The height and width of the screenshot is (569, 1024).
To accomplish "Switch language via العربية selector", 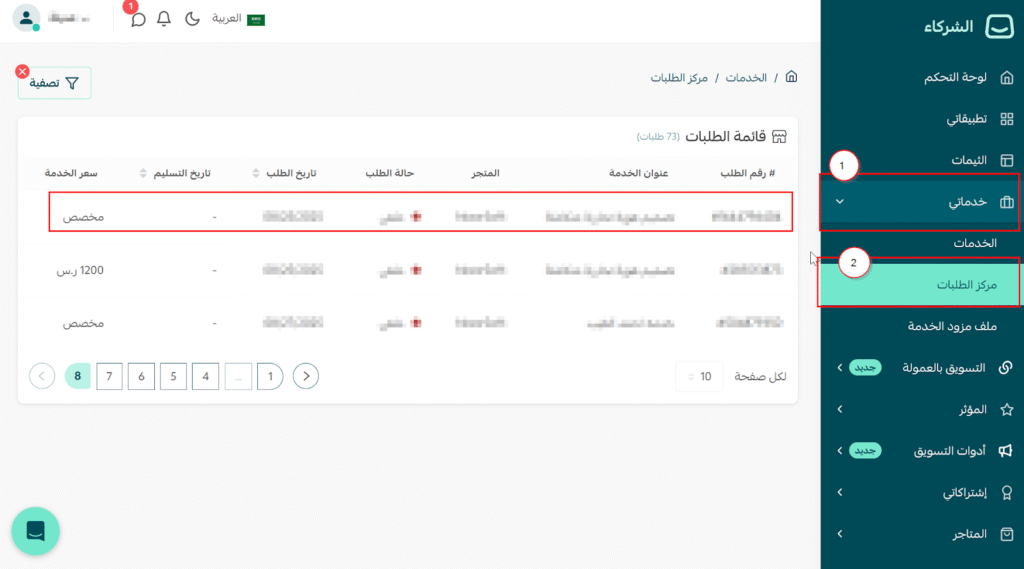I will tap(238, 19).
